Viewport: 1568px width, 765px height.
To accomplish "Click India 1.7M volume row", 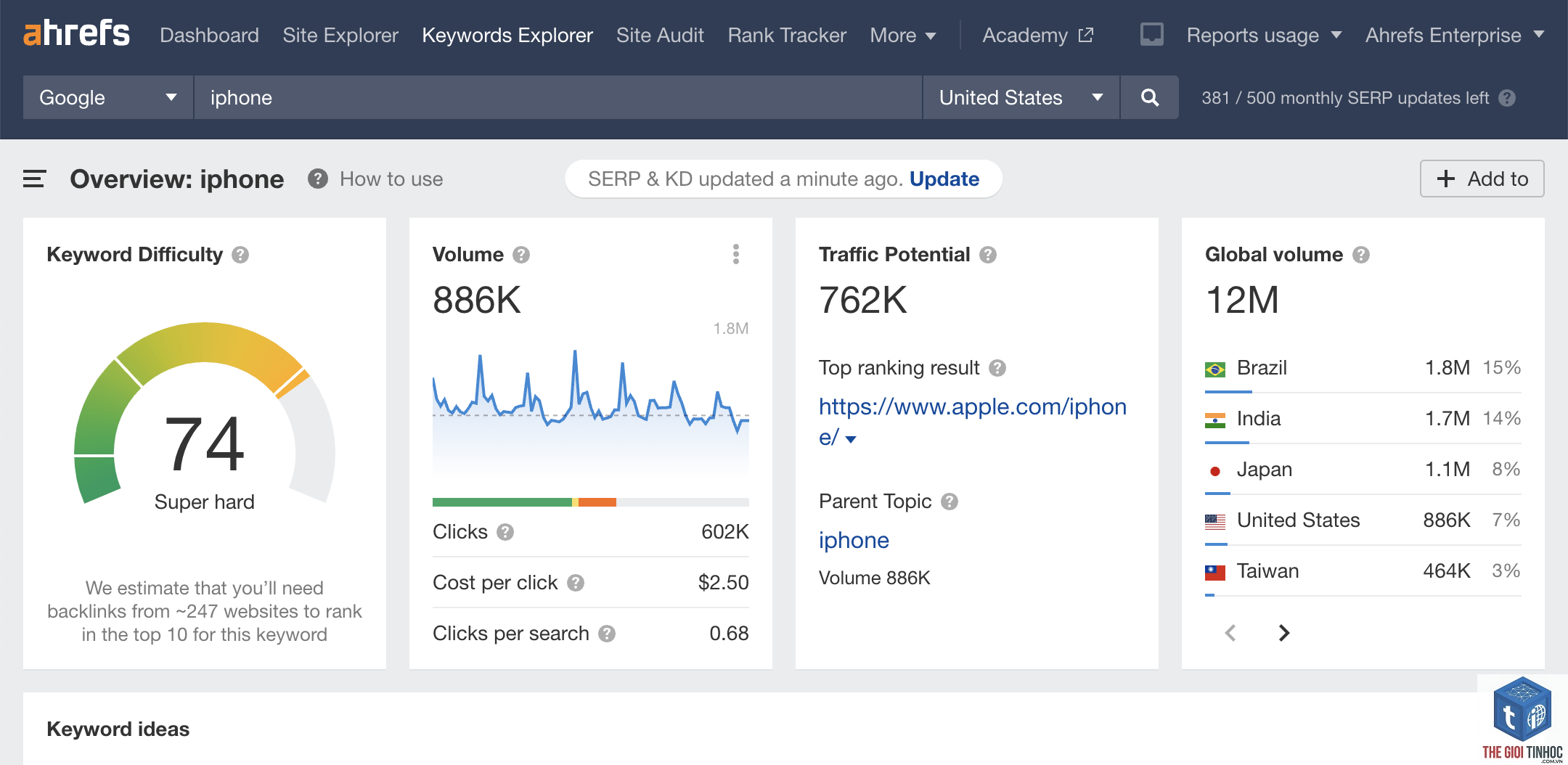I will pos(1363,419).
